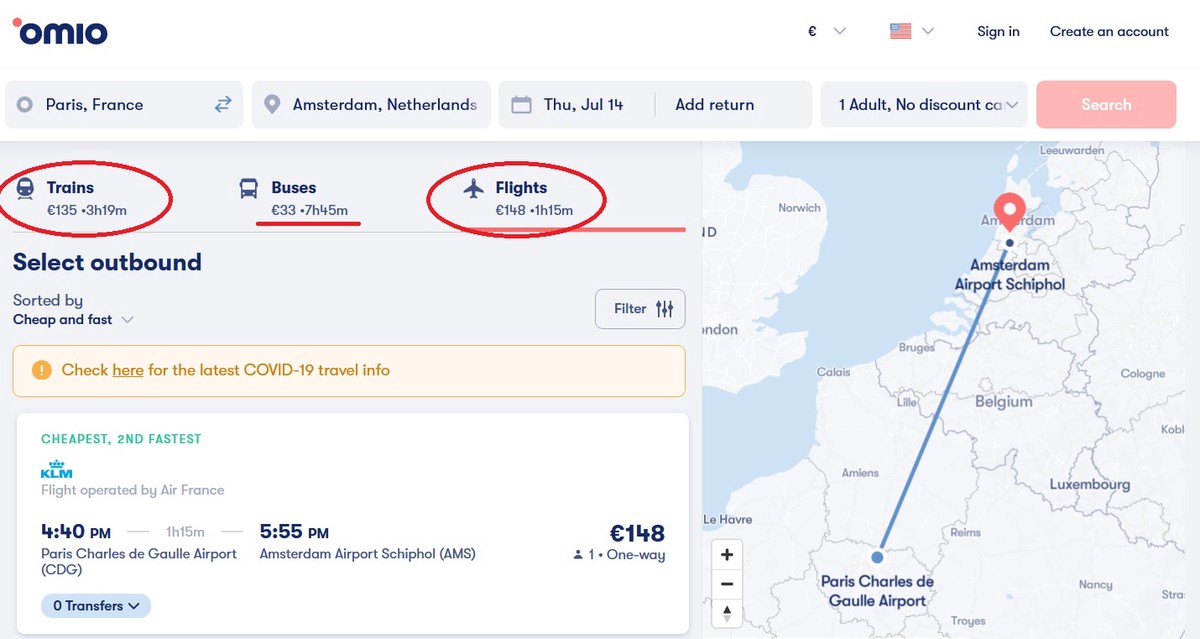Open the Cheap and fast sort dropdown

click(x=73, y=320)
